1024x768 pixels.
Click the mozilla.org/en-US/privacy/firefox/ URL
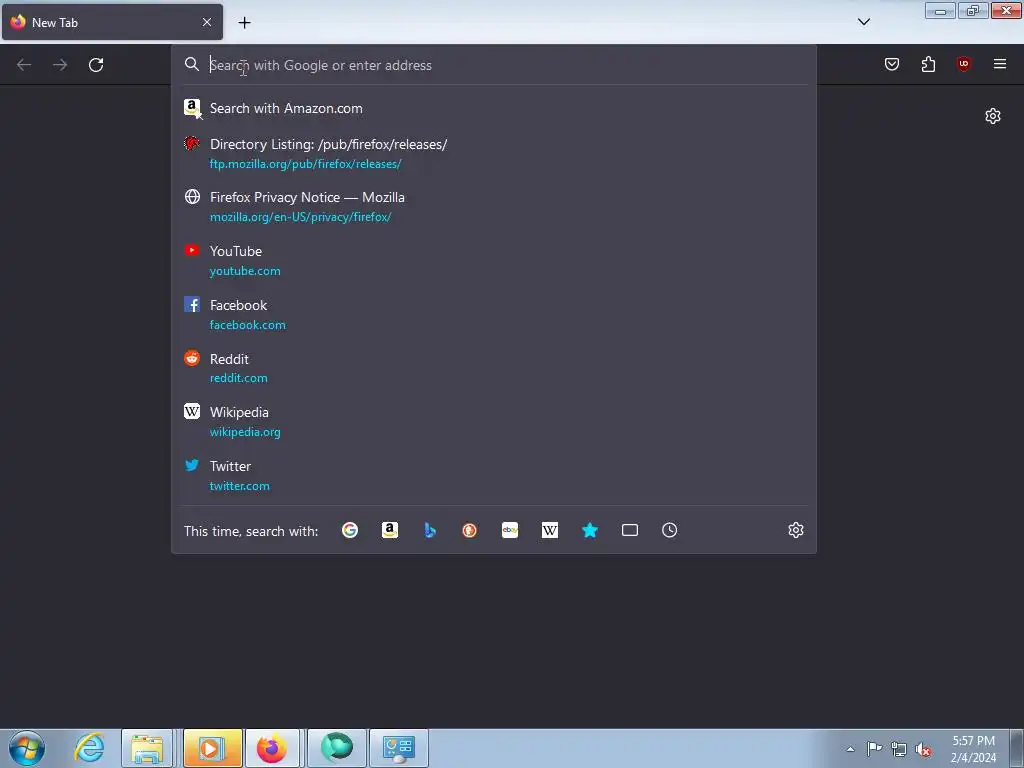coord(300,217)
